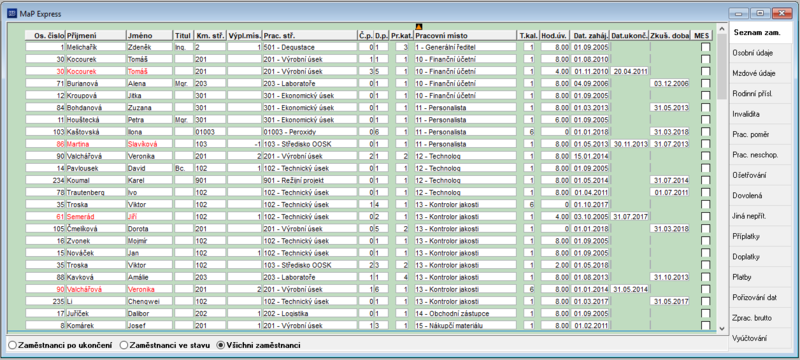Open the Platby tab
The width and height of the screenshot is (800, 360).
click(x=761, y=277)
